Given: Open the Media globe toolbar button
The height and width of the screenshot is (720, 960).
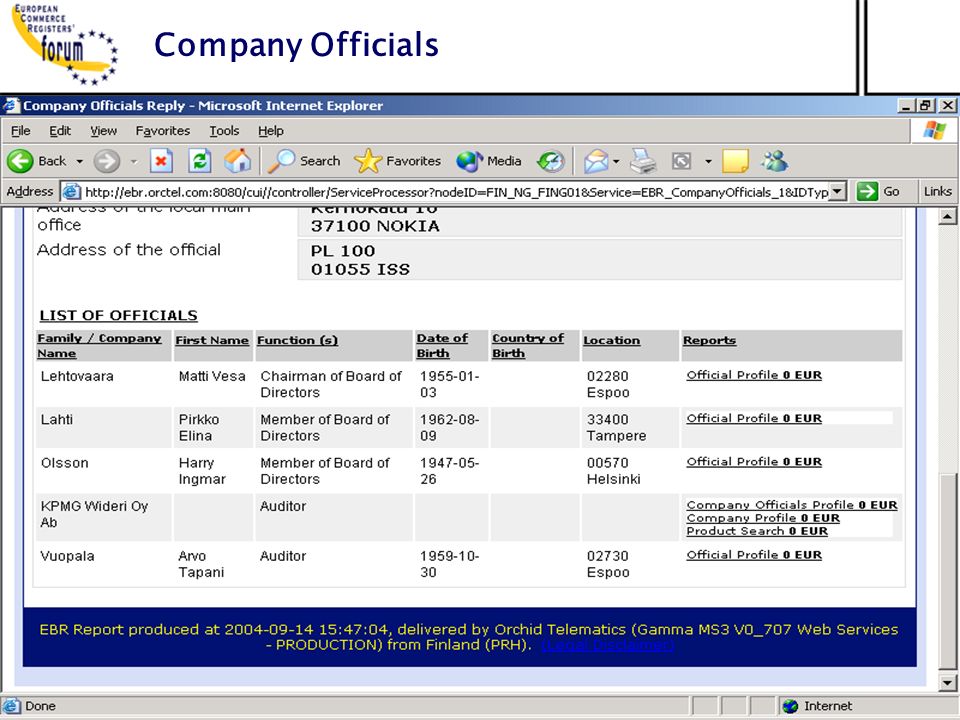Looking at the screenshot, I should 489,161.
